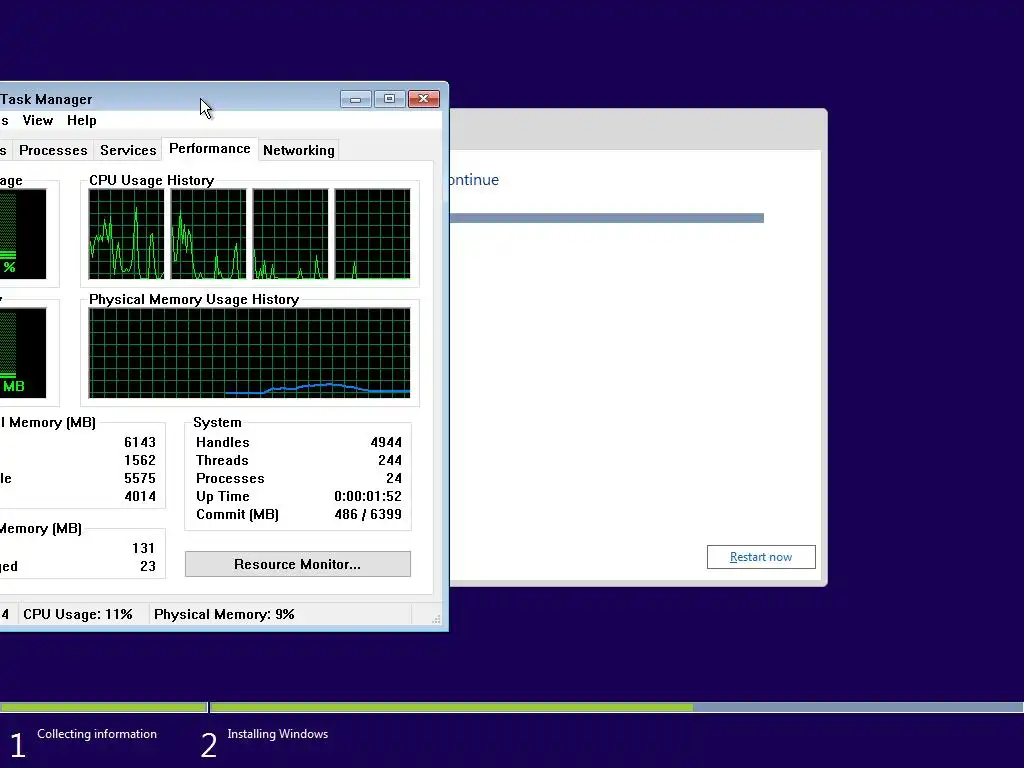Switch to the Networking tab
1024x768 pixels.
298,150
